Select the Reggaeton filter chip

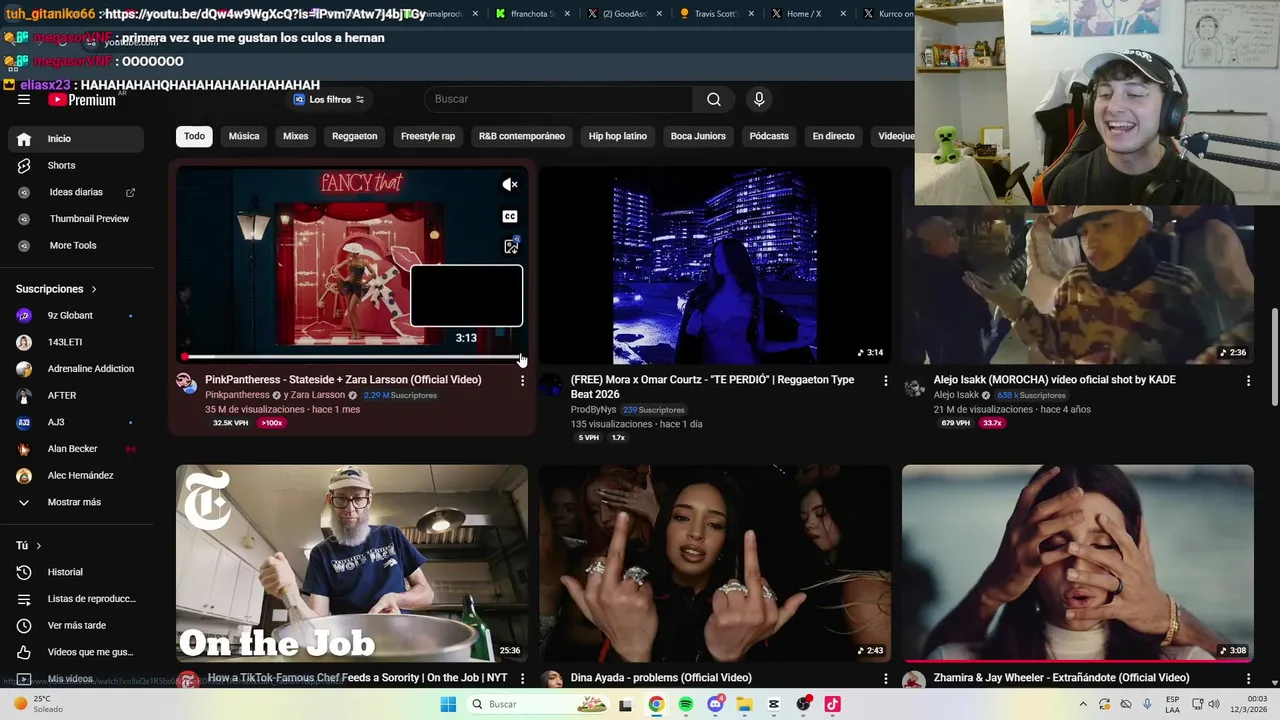pyautogui.click(x=355, y=136)
